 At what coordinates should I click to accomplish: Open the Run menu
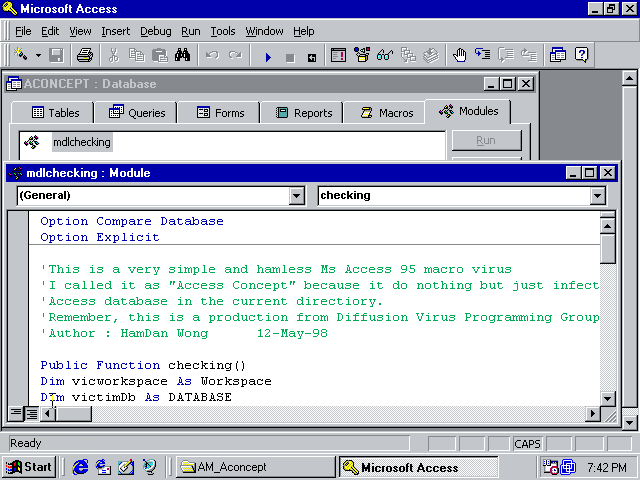tap(191, 31)
